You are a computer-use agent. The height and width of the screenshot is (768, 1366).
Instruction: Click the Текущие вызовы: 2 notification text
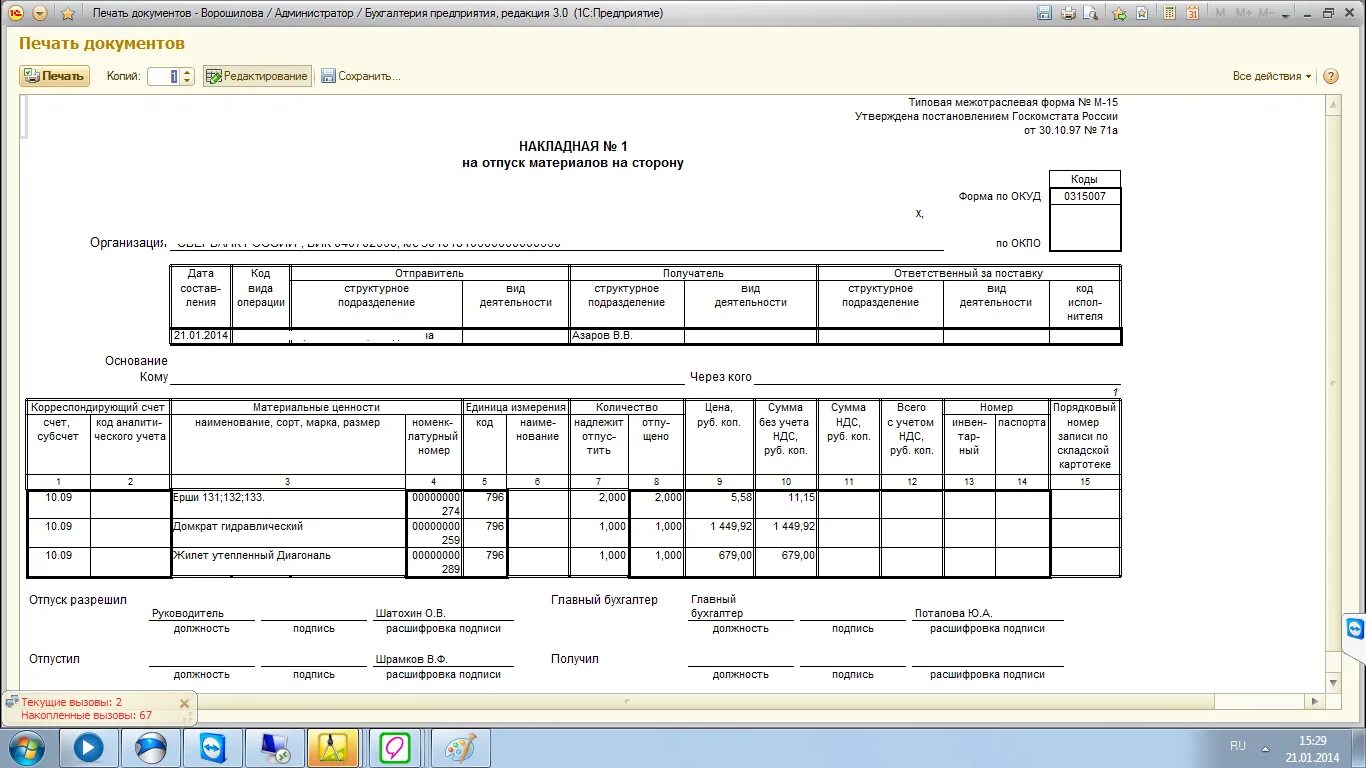coord(72,702)
